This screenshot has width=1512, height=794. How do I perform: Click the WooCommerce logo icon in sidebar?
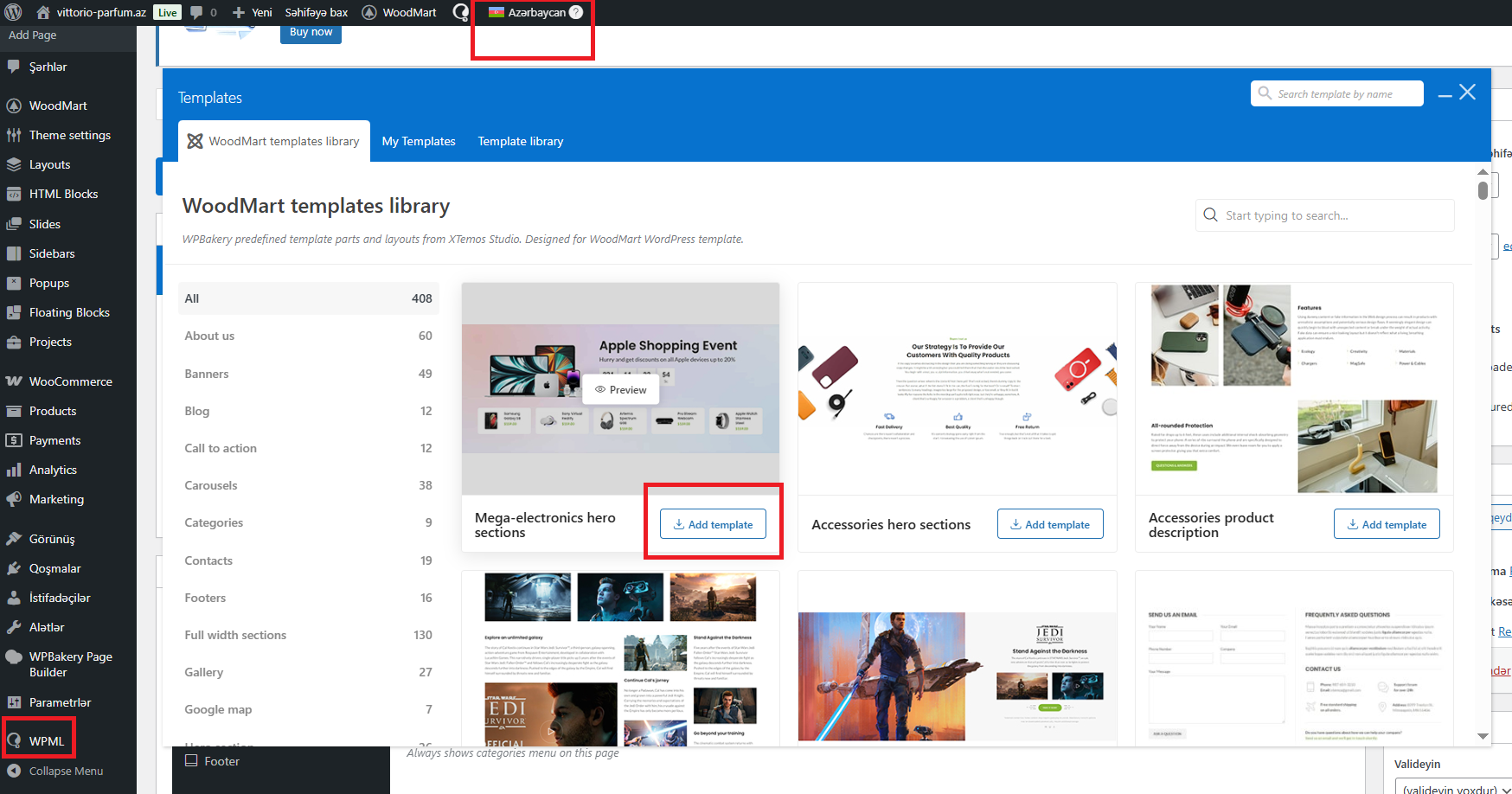point(14,381)
